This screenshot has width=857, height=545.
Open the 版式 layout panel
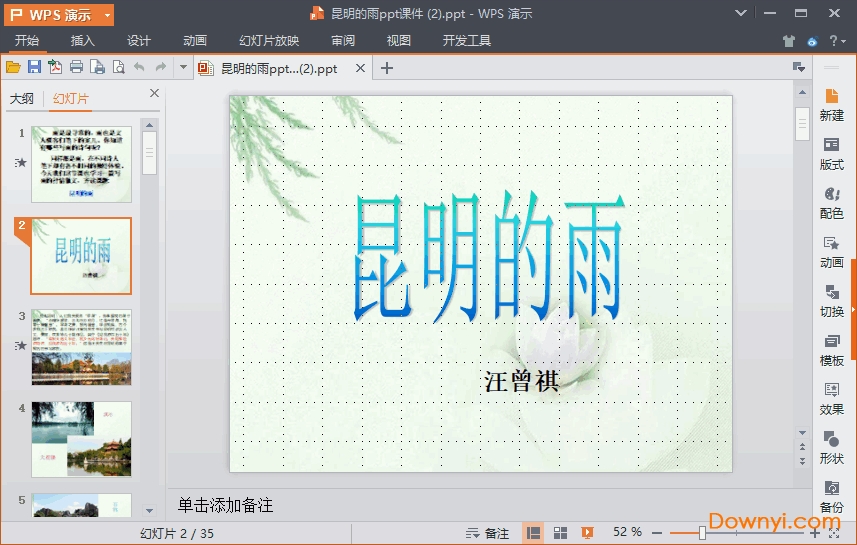(x=831, y=154)
